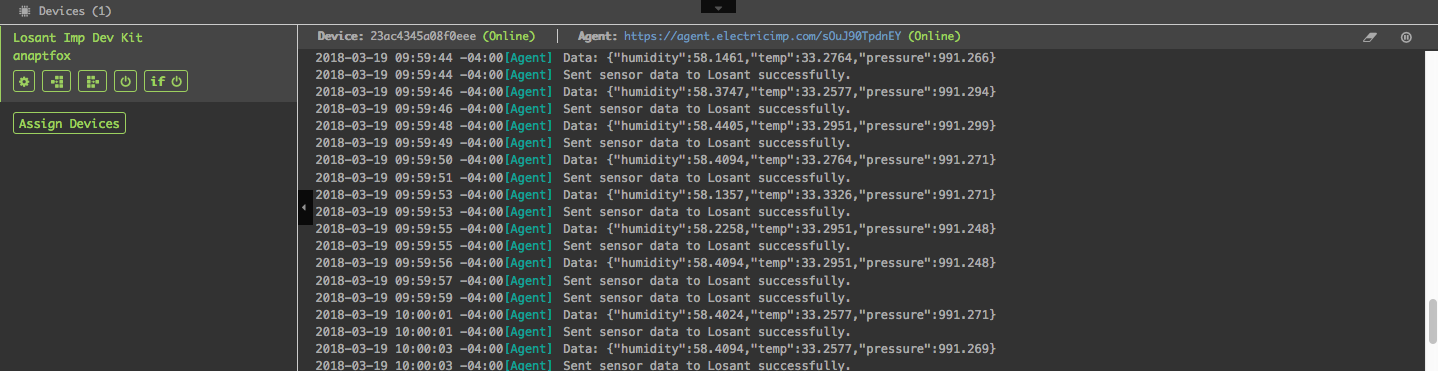Click 'Sent sensor data' line at 09:59:51
Image resolution: width=1438 pixels, height=371 pixels.
pos(583,177)
